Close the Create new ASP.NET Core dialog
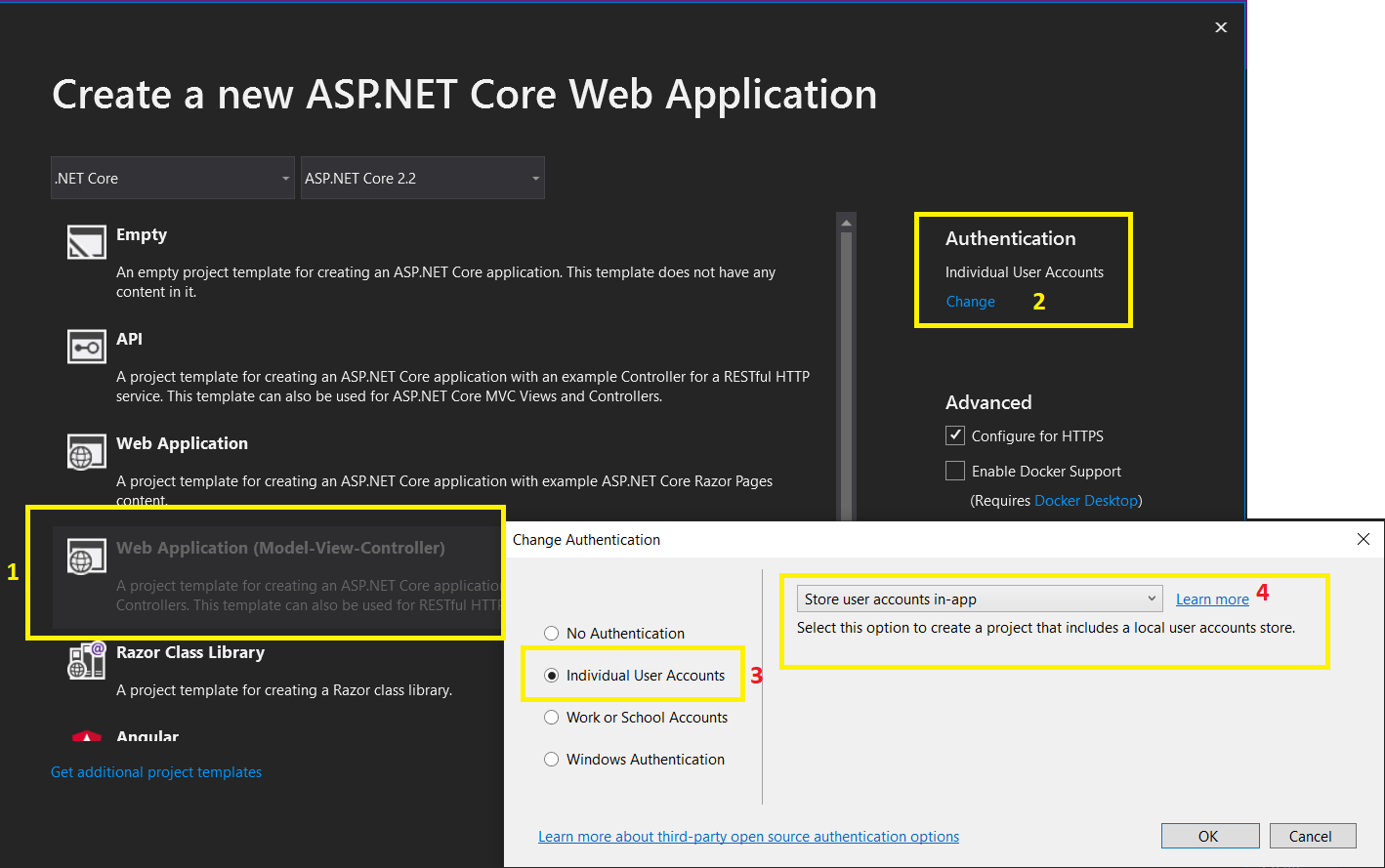Image resolution: width=1385 pixels, height=868 pixels. pos(1221,27)
